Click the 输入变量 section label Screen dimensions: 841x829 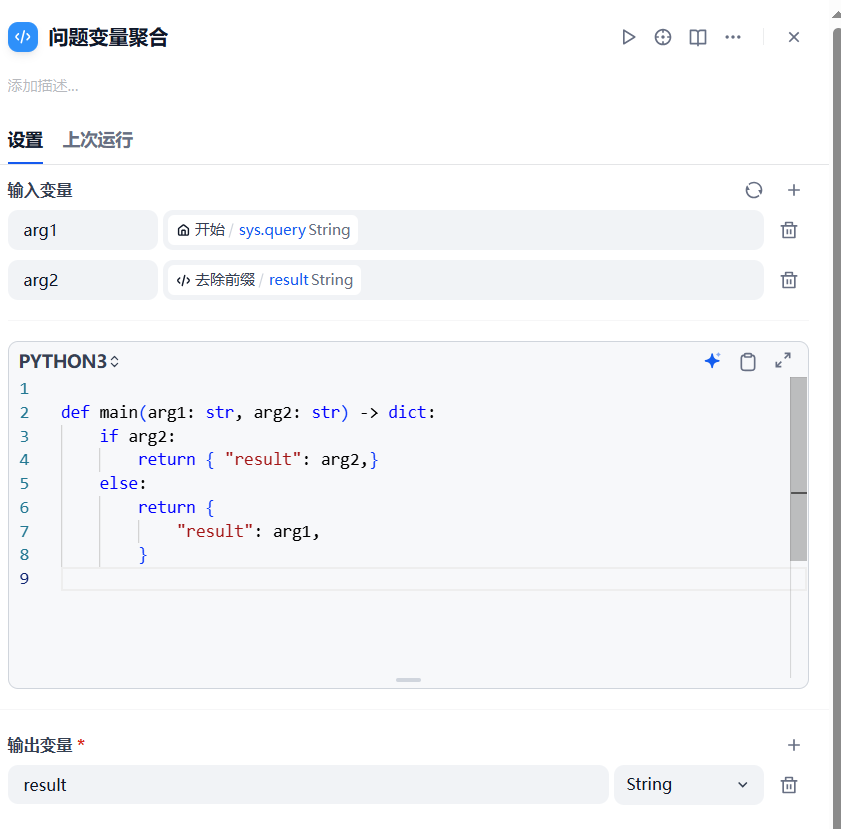point(40,190)
